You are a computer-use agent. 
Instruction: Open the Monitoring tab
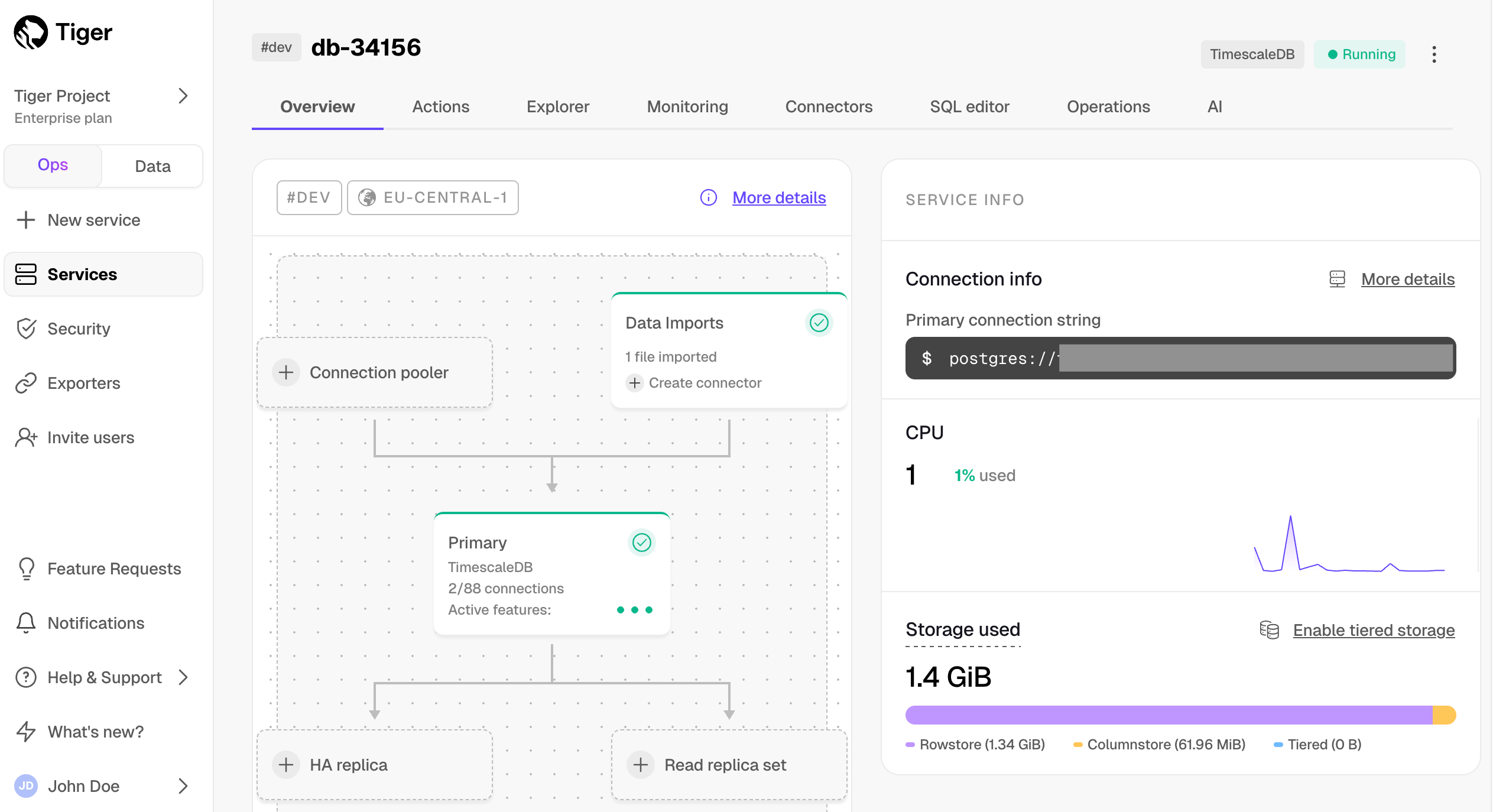click(x=687, y=107)
